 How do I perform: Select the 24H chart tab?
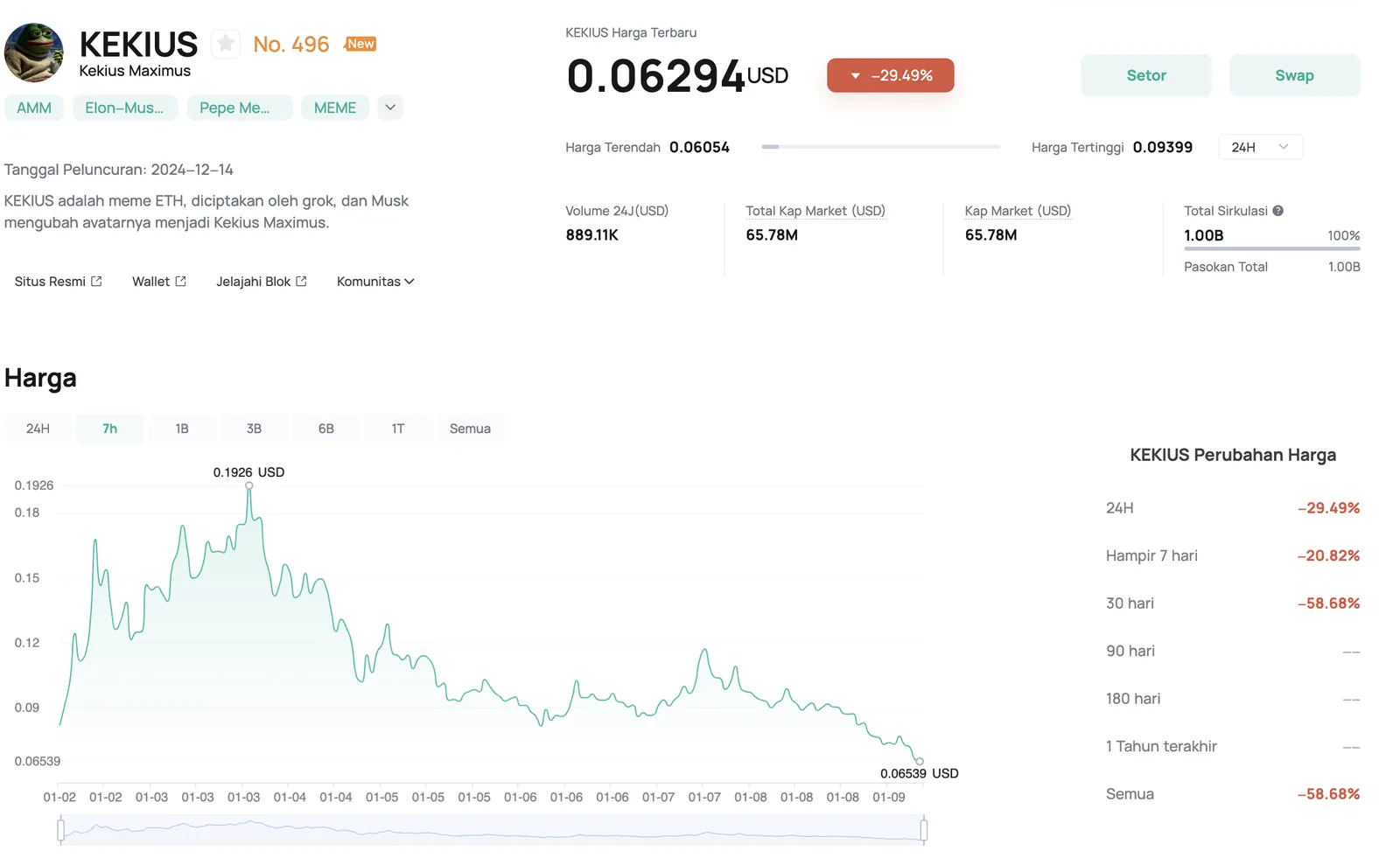38,429
